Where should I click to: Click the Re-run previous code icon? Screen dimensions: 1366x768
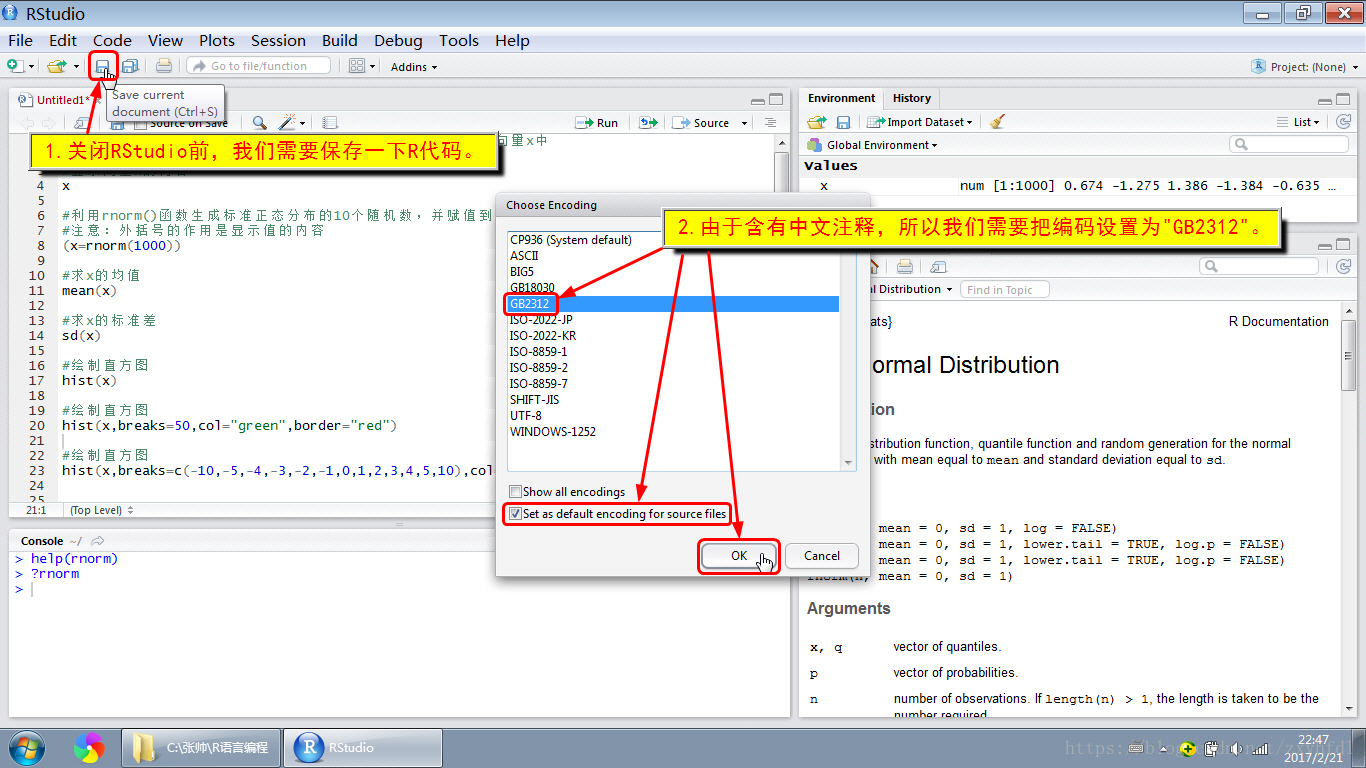649,123
